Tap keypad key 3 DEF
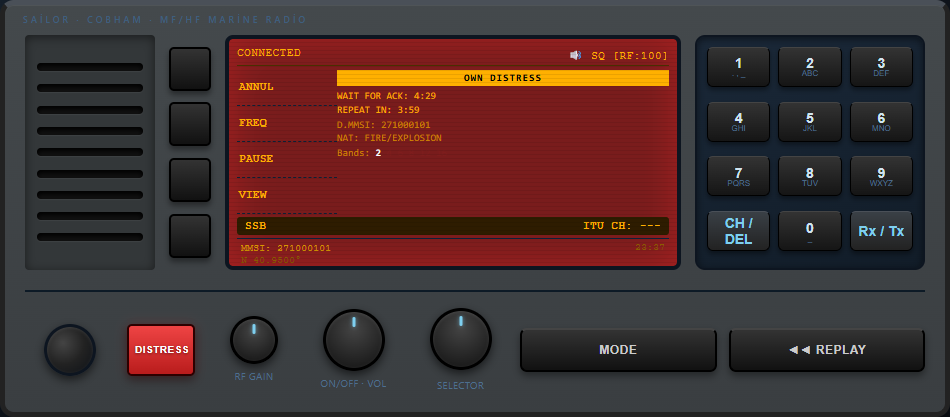This screenshot has width=950, height=417. [881, 67]
